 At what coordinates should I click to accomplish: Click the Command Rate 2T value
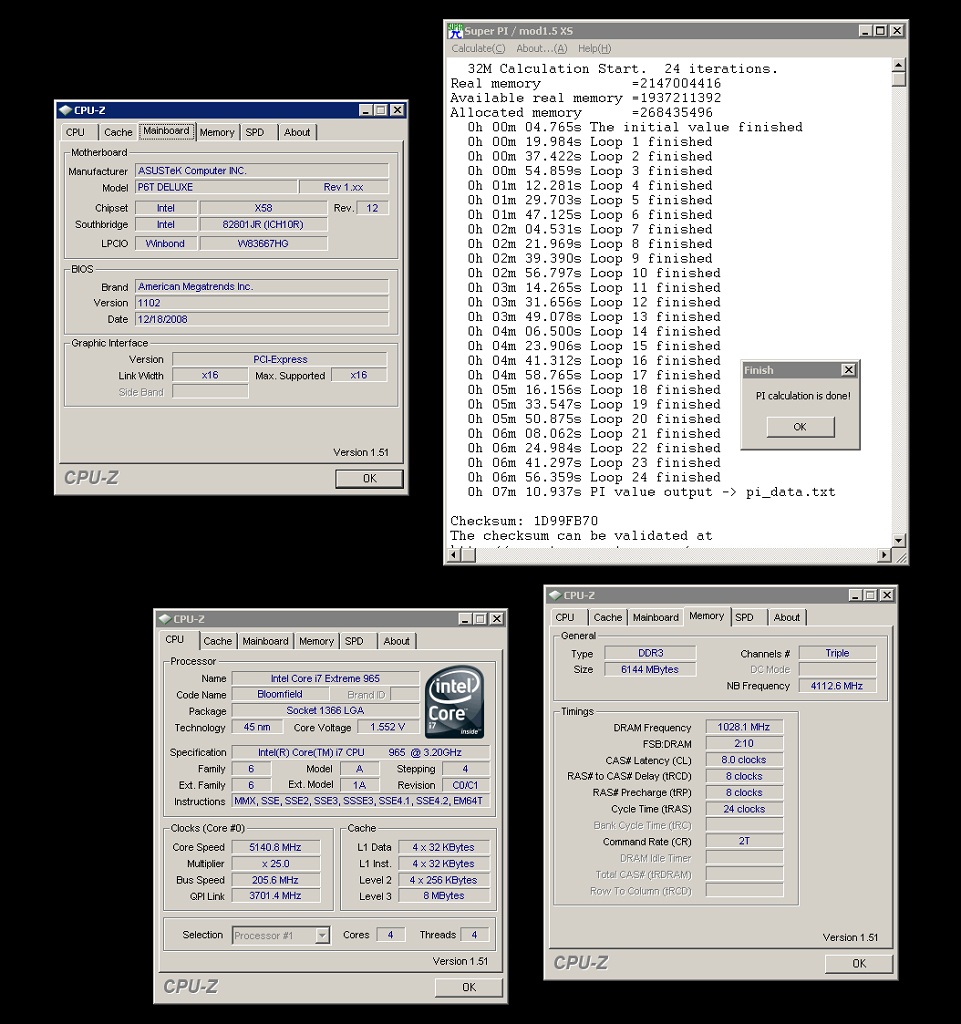click(744, 841)
